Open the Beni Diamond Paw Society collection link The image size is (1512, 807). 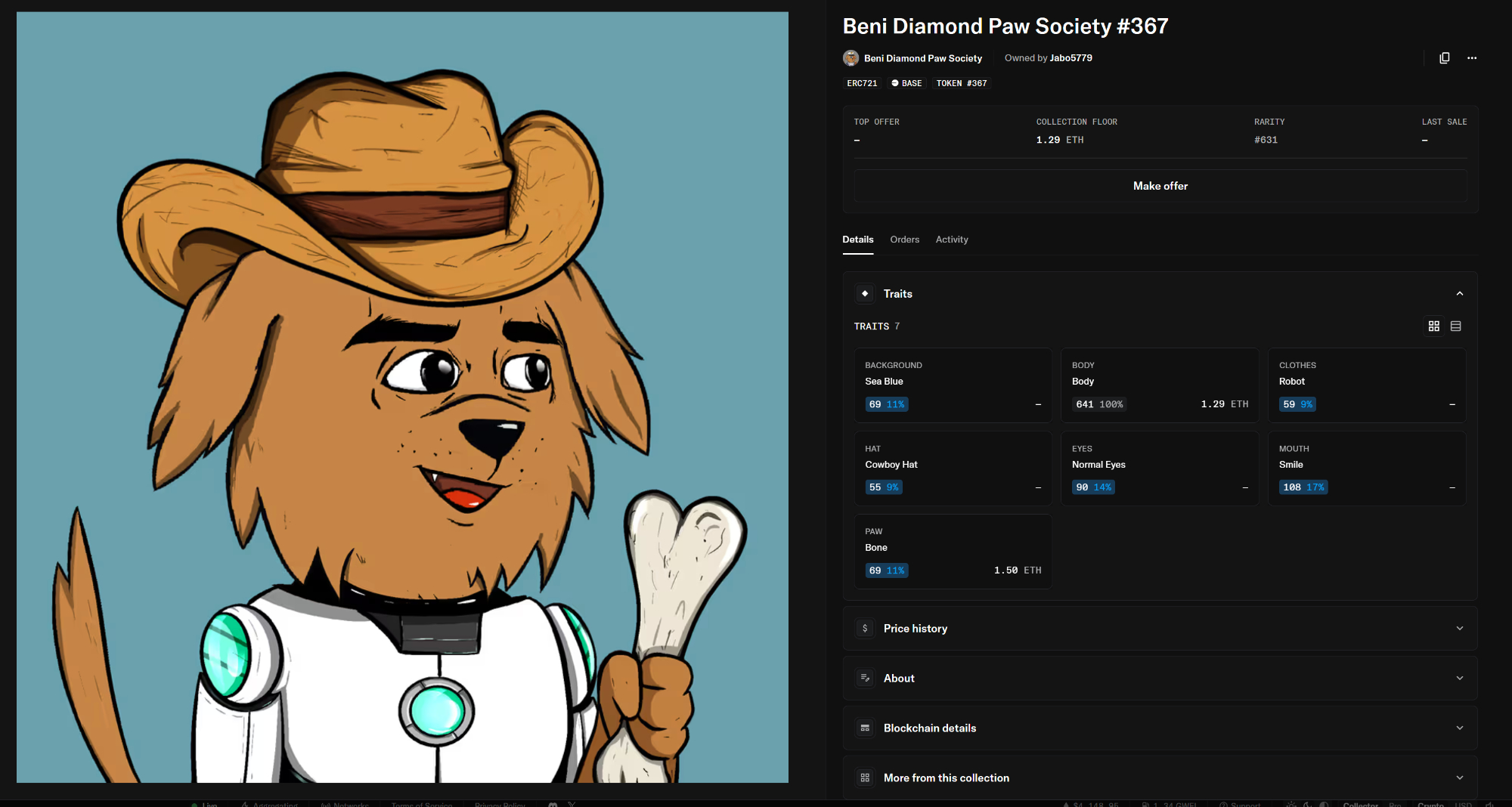click(x=923, y=58)
